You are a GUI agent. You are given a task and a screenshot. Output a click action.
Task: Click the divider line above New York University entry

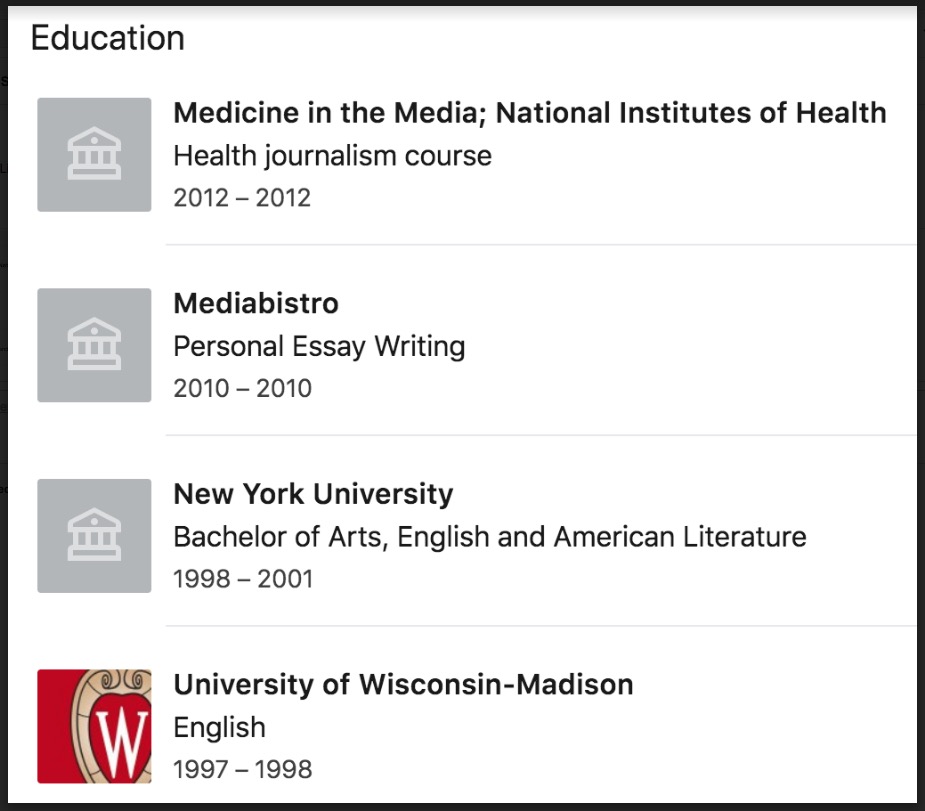point(540,435)
